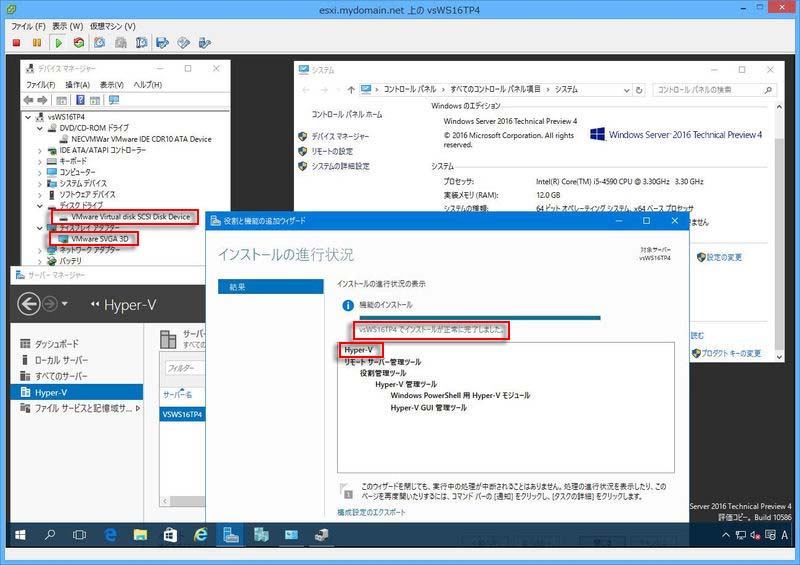Click the 構成設定のエクスポート link

pos(372,512)
